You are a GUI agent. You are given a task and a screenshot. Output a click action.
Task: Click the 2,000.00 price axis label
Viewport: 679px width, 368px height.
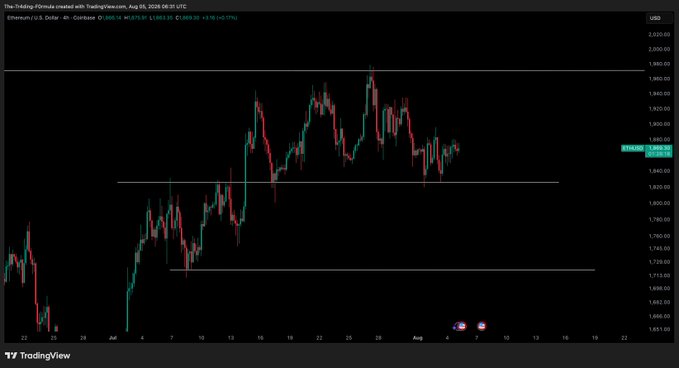pos(659,49)
